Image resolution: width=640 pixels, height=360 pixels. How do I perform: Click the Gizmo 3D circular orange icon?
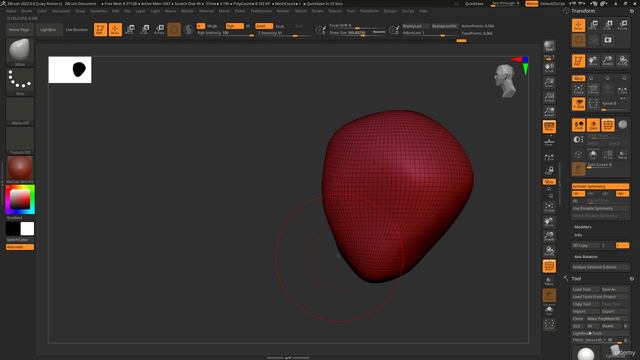[174, 29]
